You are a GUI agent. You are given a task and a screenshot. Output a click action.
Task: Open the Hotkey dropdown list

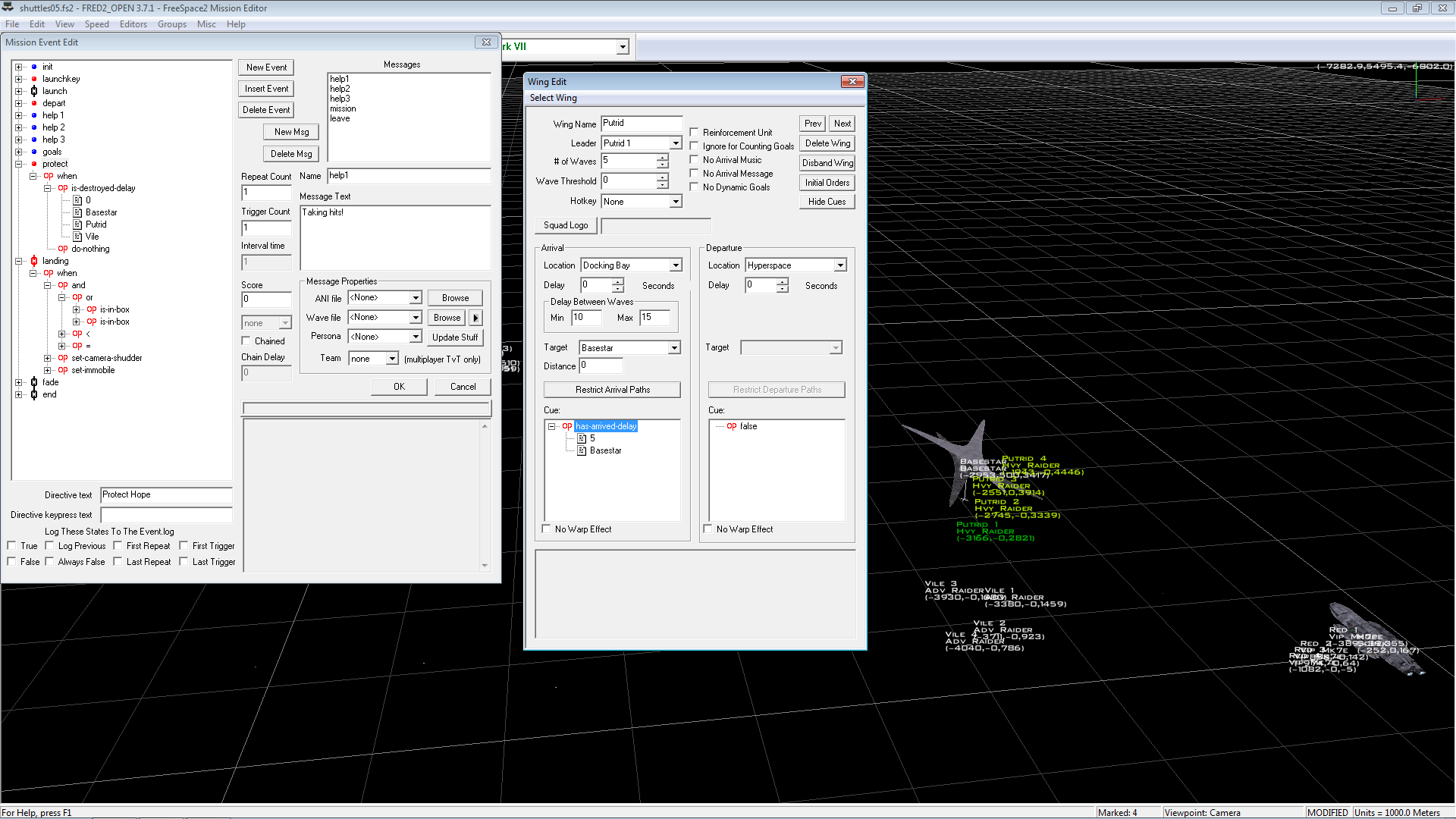click(675, 202)
